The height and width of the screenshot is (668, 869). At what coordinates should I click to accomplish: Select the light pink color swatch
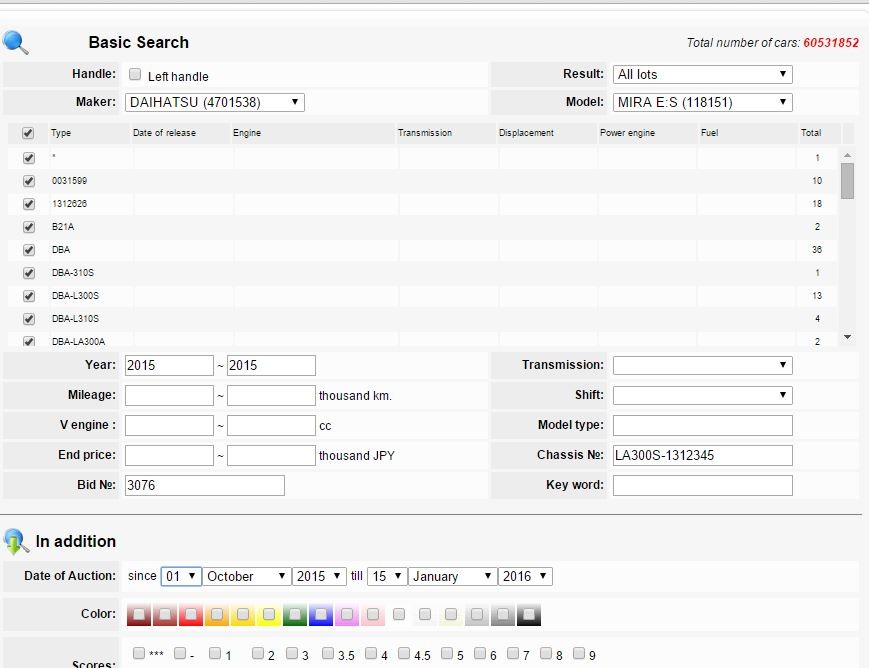point(373,615)
